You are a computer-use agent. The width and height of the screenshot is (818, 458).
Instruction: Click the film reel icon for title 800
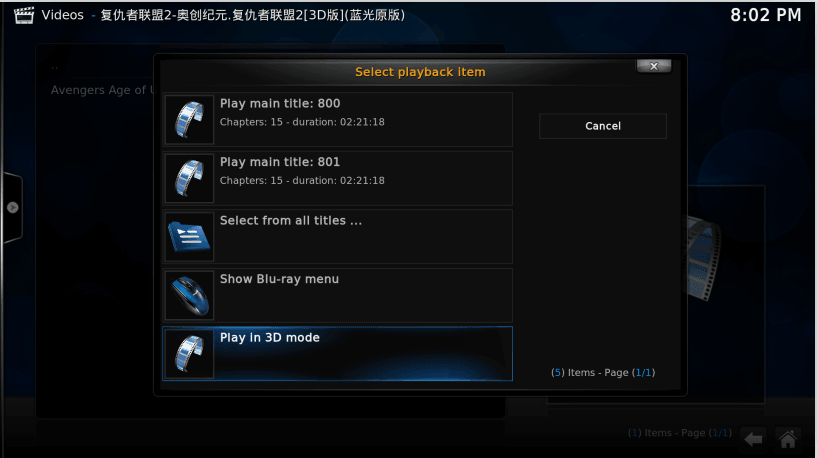coord(189,119)
